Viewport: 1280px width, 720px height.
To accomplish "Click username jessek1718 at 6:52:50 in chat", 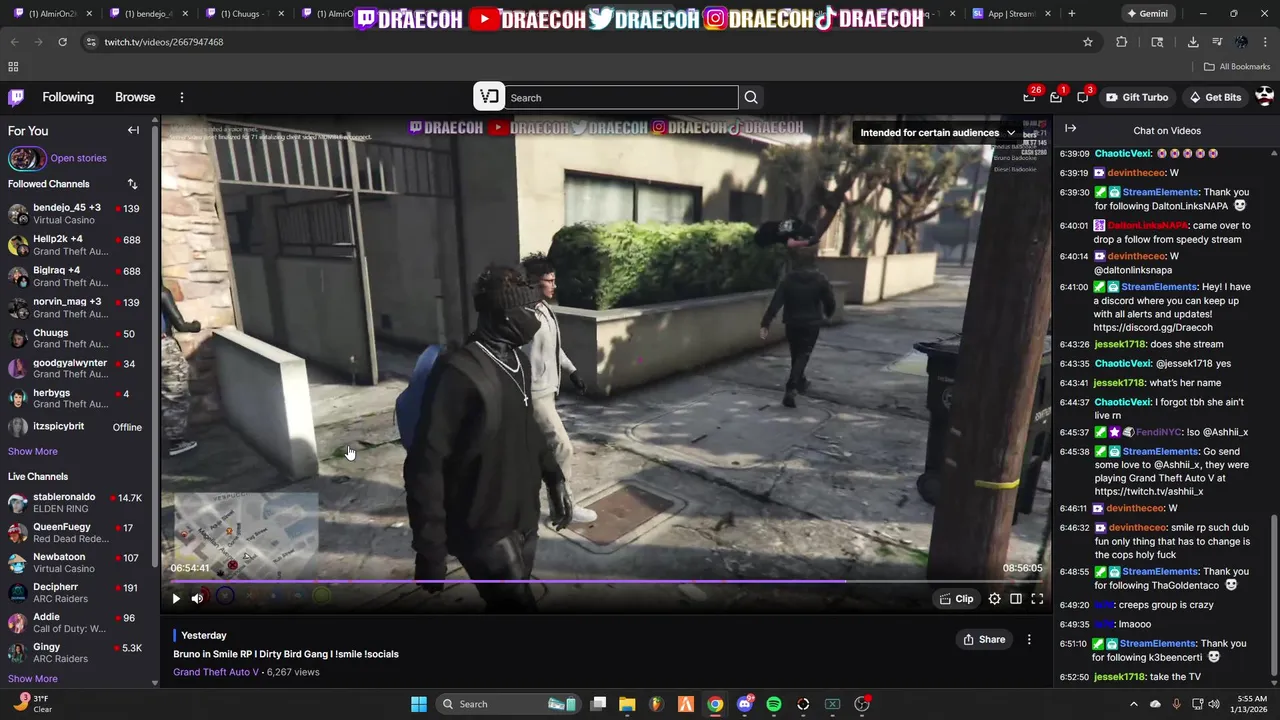I will click(1119, 677).
